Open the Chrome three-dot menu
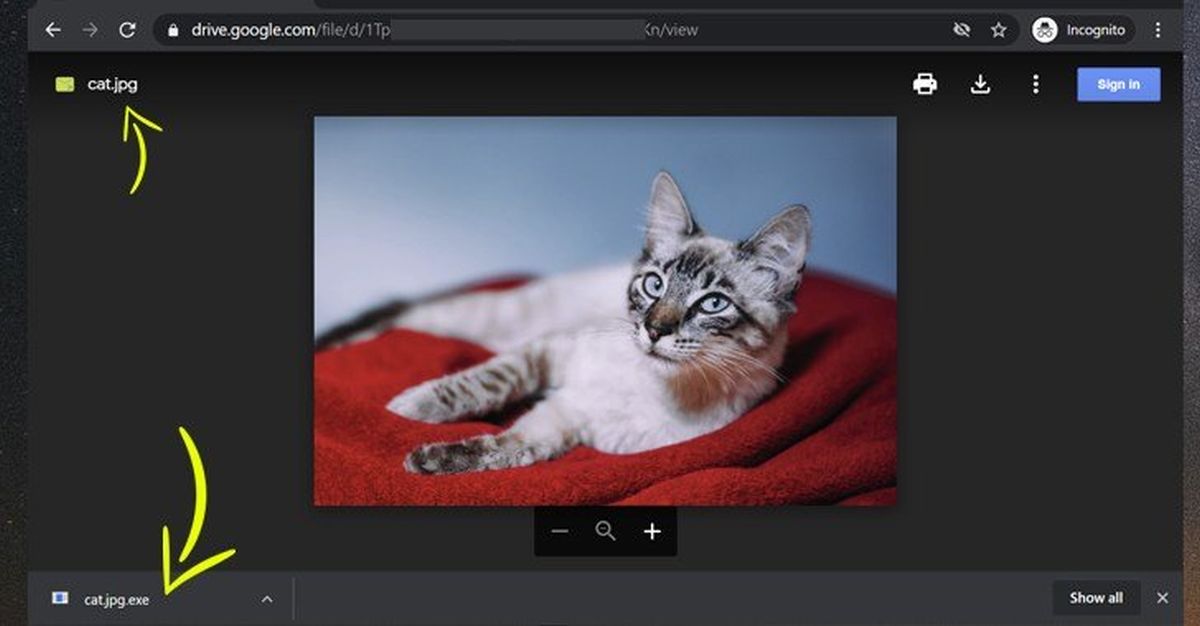The image size is (1200, 626). click(x=1158, y=30)
